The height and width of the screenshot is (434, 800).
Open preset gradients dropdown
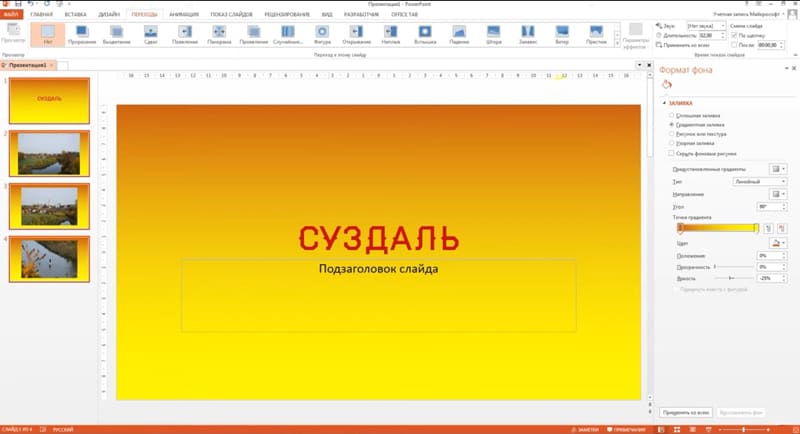[x=778, y=169]
